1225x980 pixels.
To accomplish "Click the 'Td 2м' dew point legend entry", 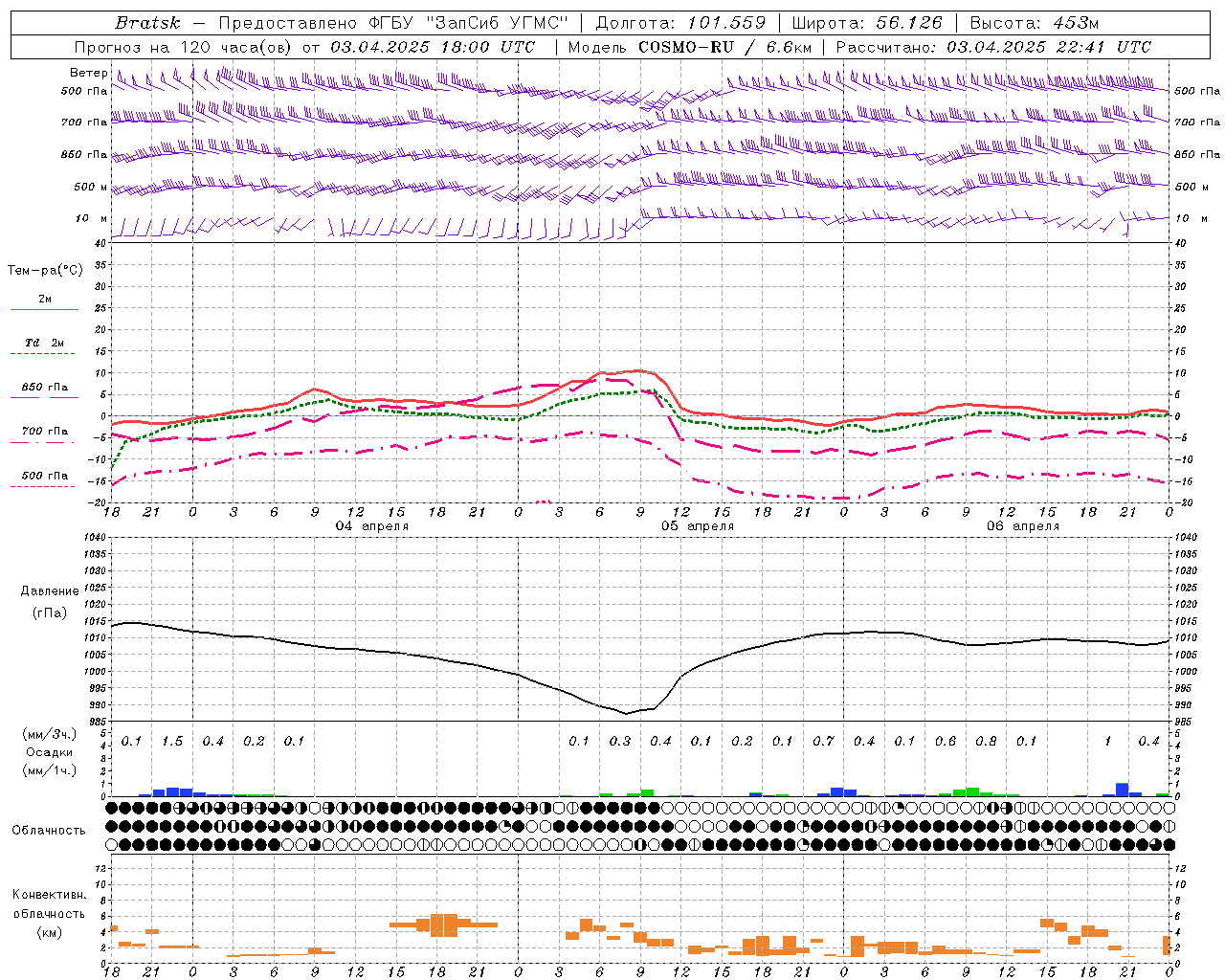I will point(45,343).
